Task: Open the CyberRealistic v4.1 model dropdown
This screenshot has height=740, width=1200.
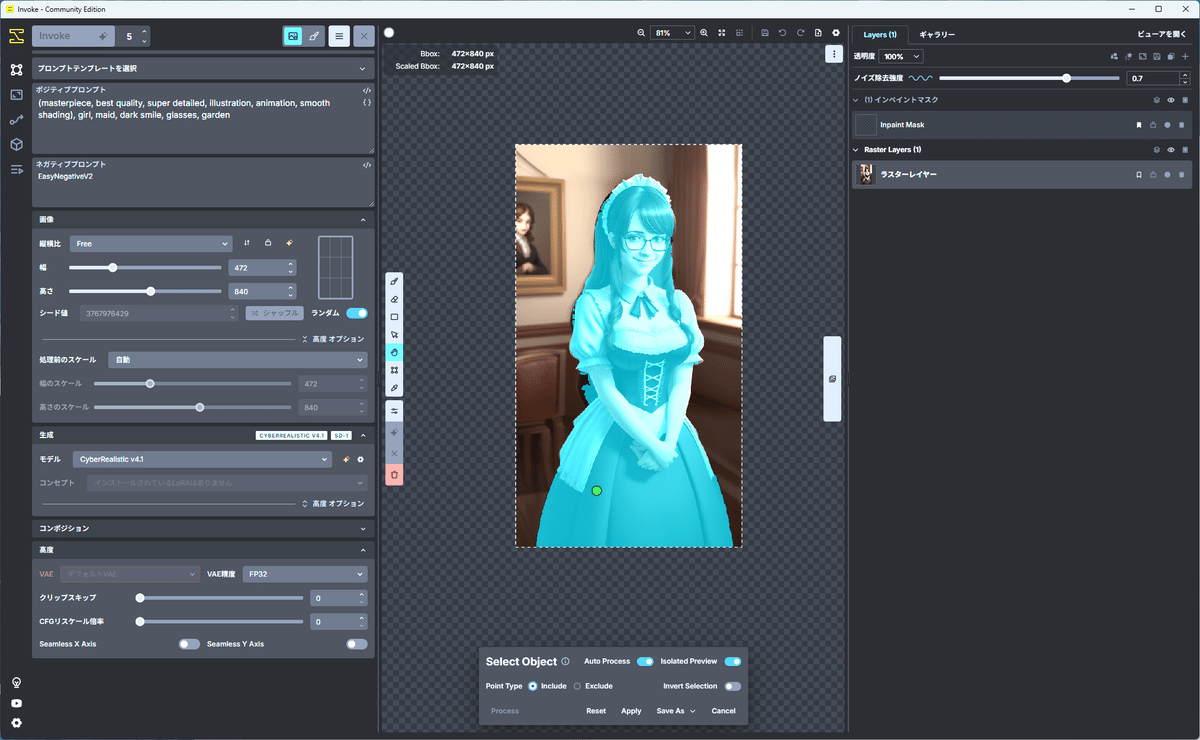Action: (201, 460)
